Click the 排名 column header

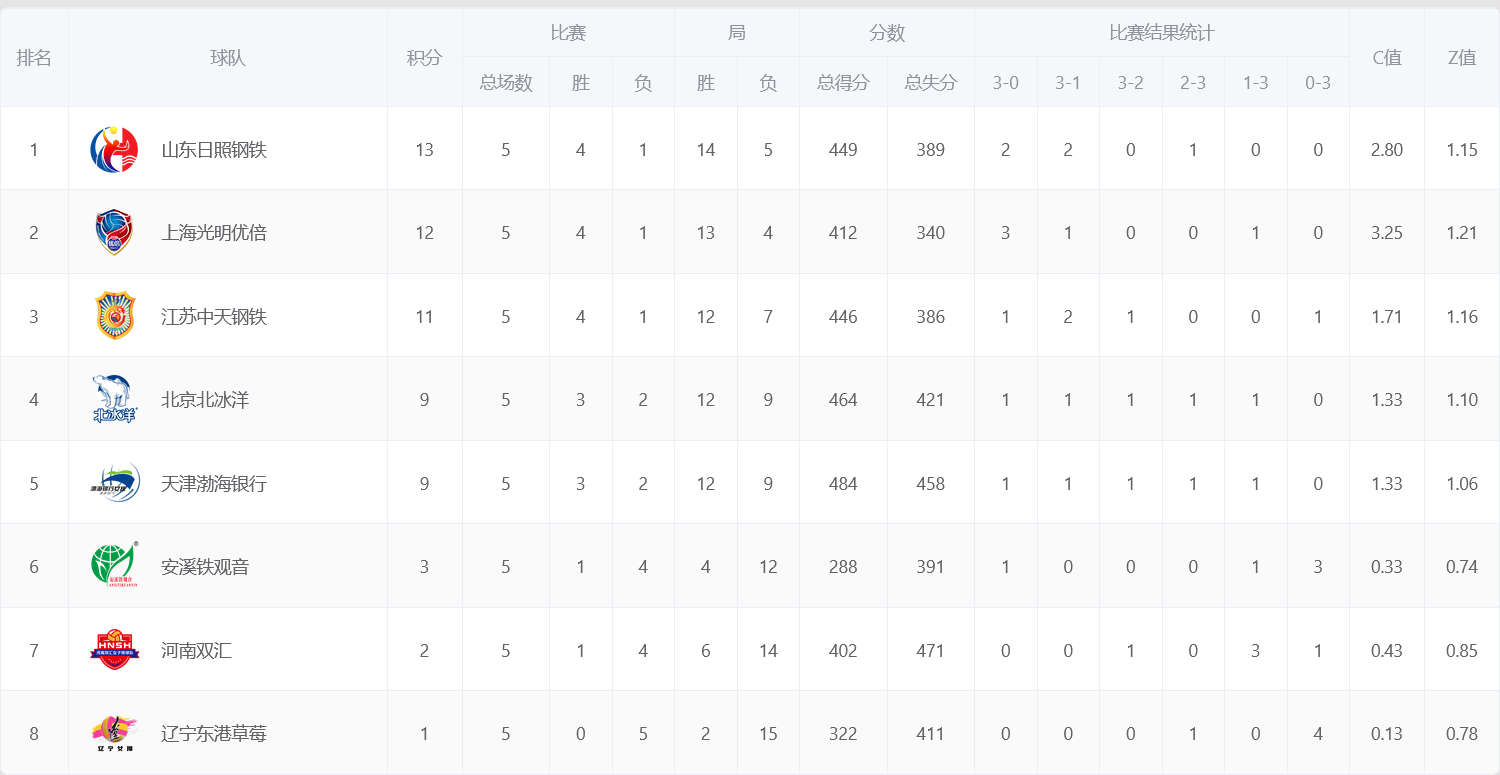click(x=34, y=58)
